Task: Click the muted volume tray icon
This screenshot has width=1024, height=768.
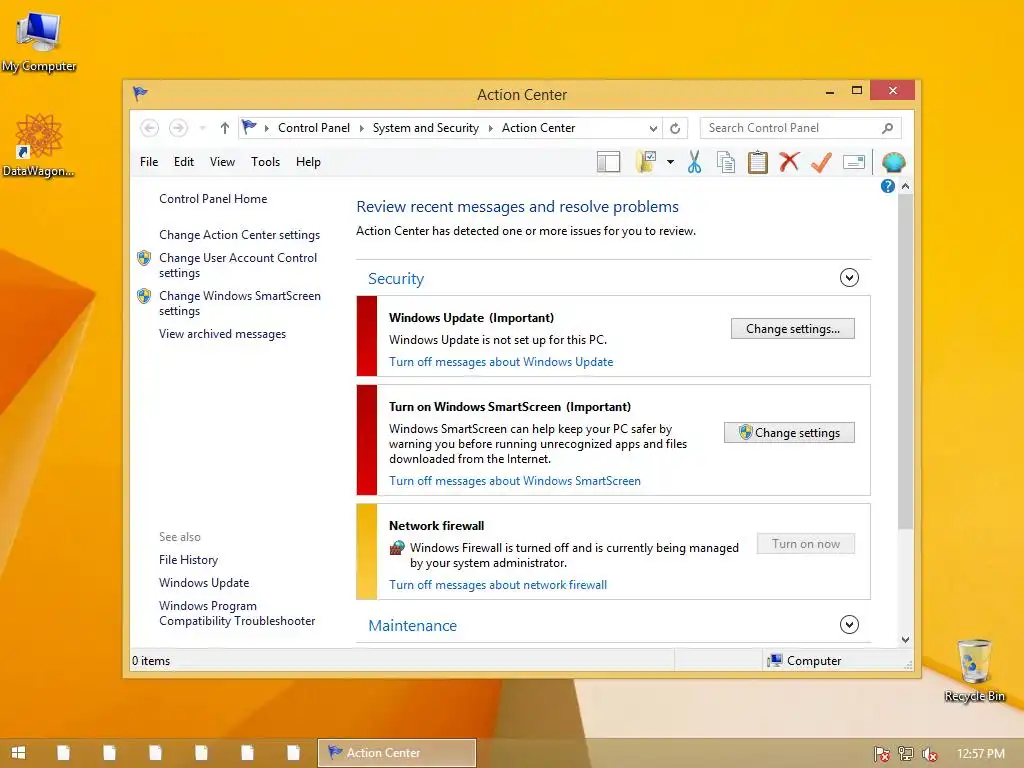Action: click(929, 754)
